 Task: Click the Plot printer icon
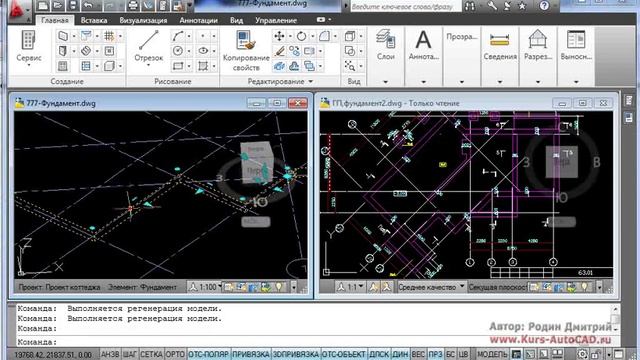point(133,5)
